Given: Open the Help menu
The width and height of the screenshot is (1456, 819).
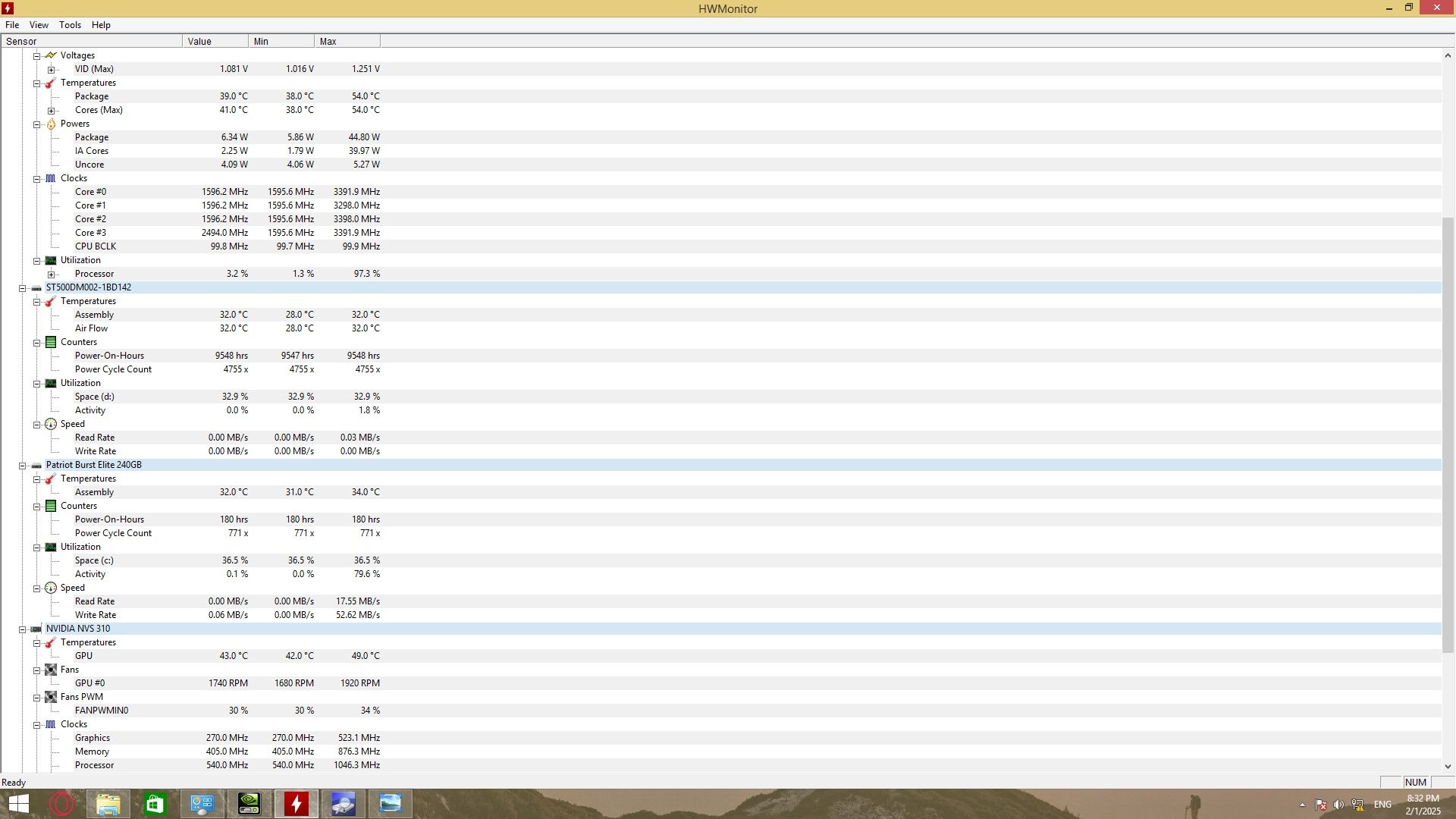Looking at the screenshot, I should [101, 25].
